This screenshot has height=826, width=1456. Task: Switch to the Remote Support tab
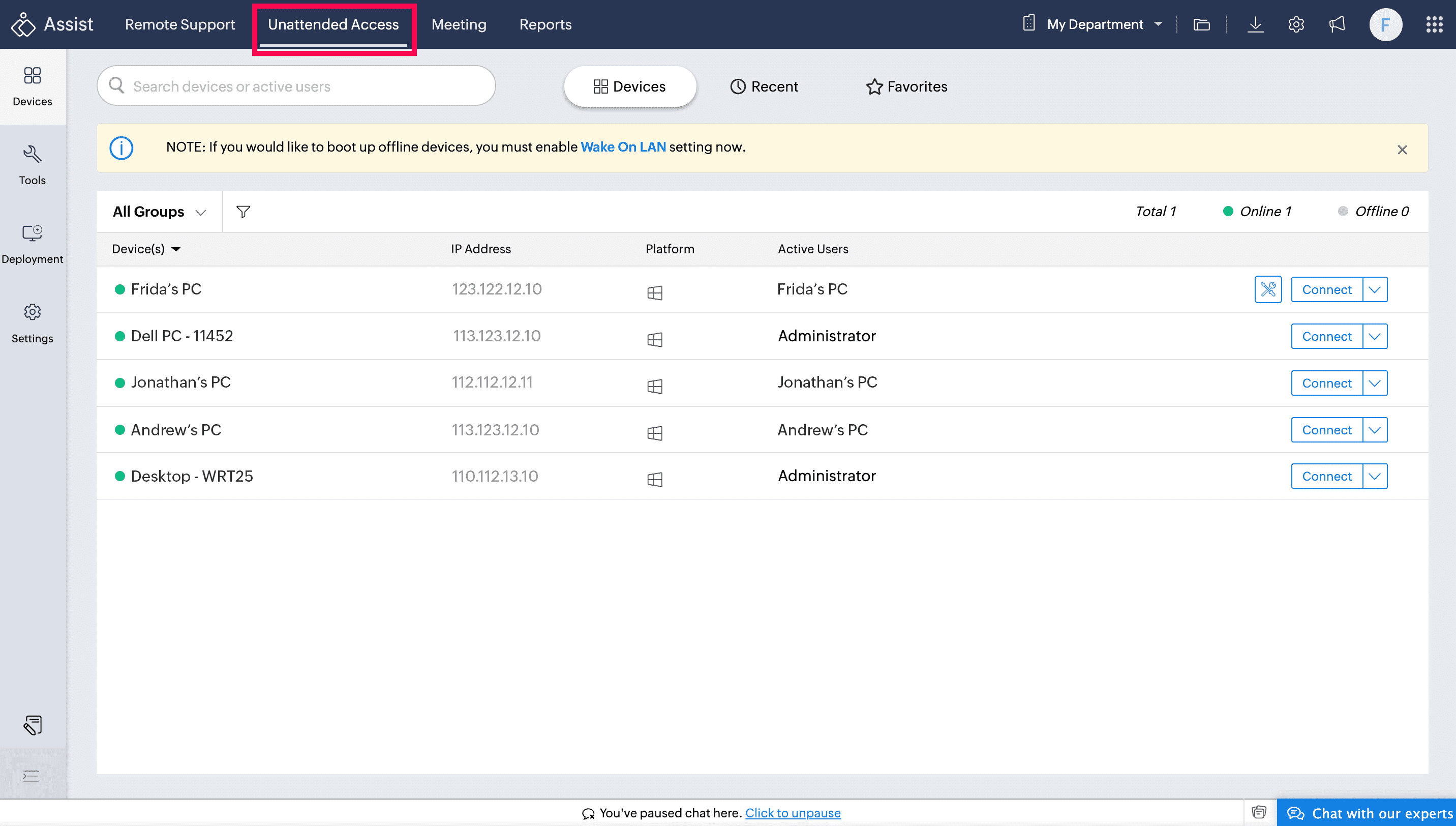tap(180, 24)
